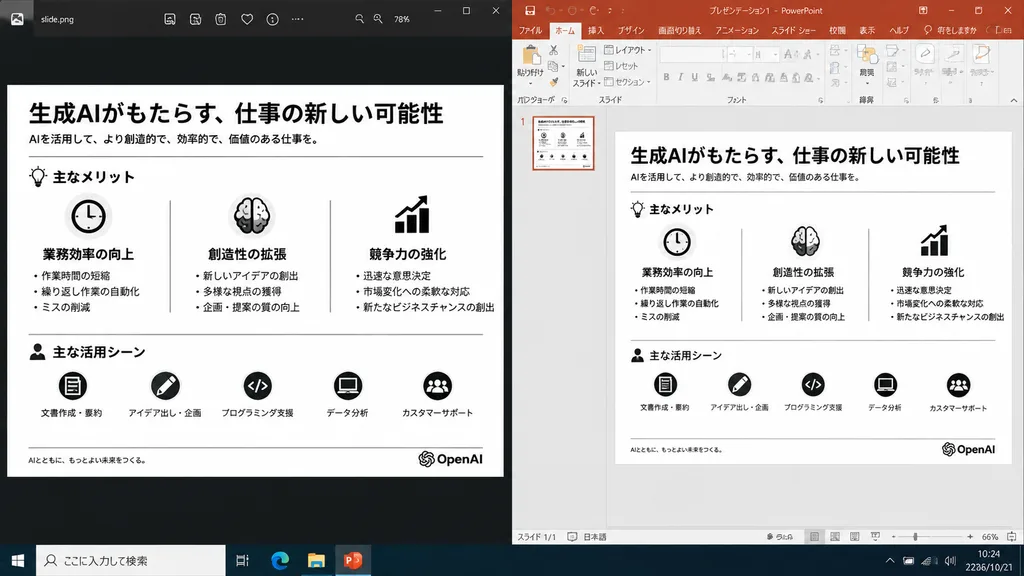The width and height of the screenshot is (1024, 576).
Task: Switch to Slide Sorter view
Action: click(835, 537)
